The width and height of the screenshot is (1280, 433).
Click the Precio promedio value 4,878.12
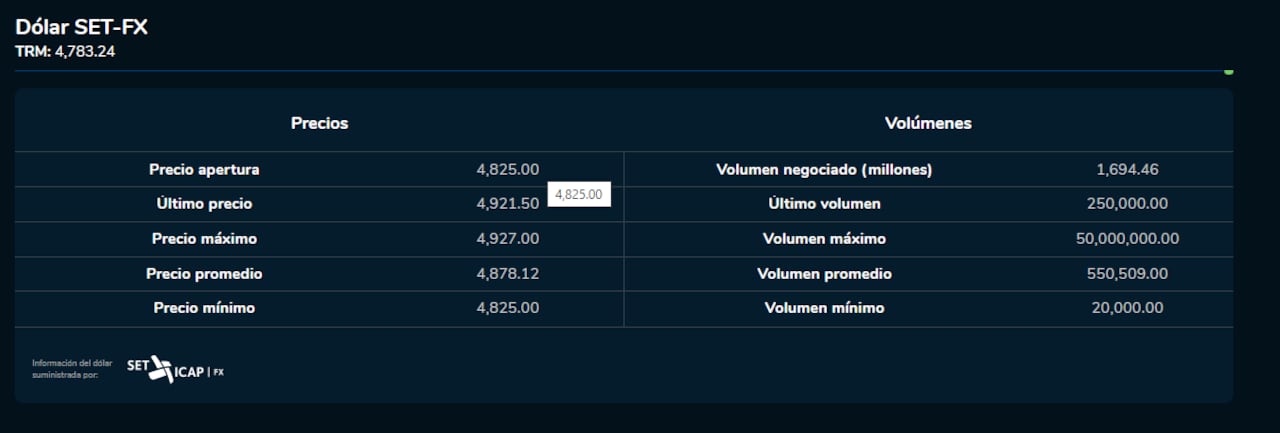(507, 274)
